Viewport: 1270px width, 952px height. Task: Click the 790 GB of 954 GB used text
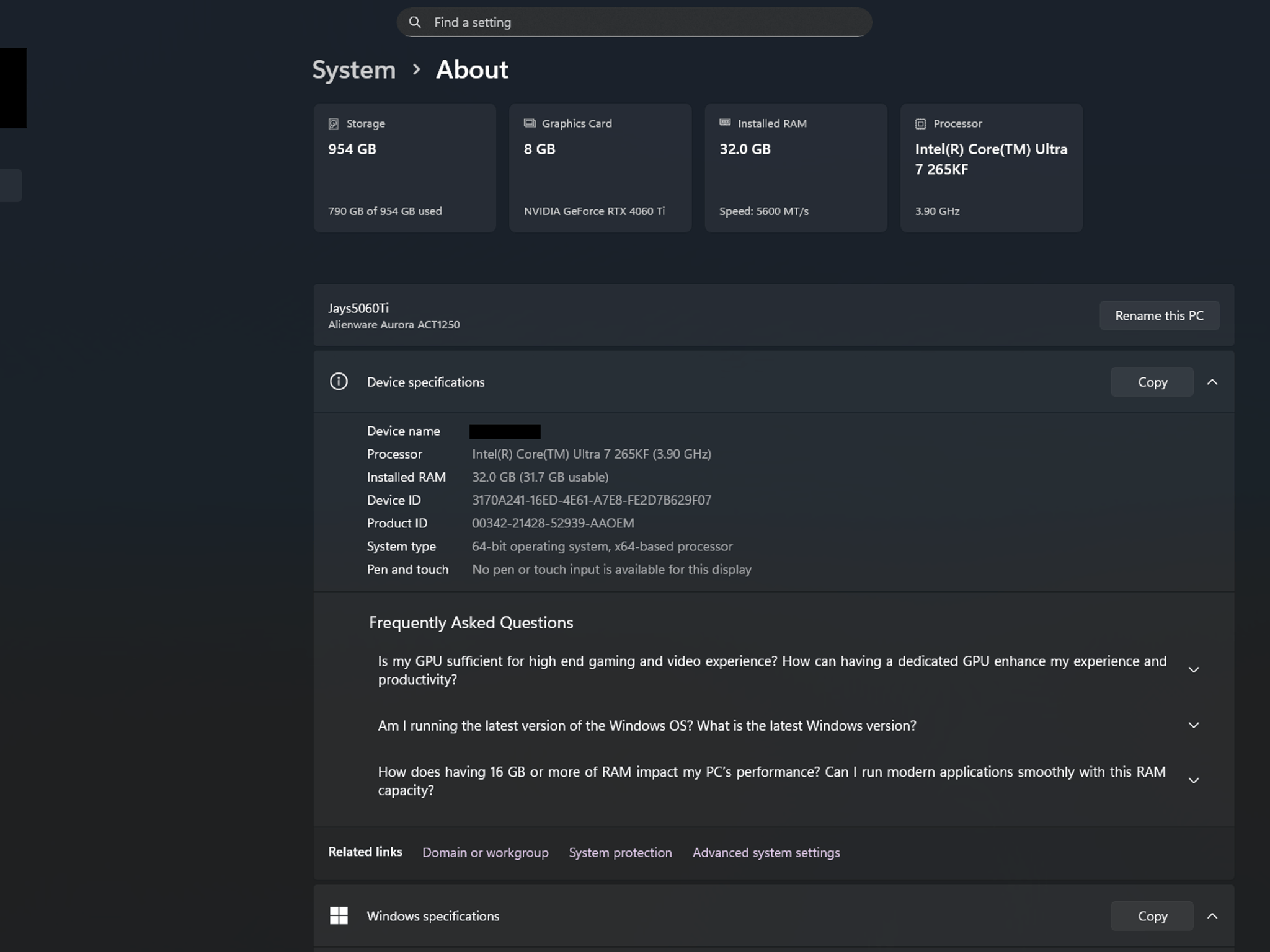coord(385,211)
